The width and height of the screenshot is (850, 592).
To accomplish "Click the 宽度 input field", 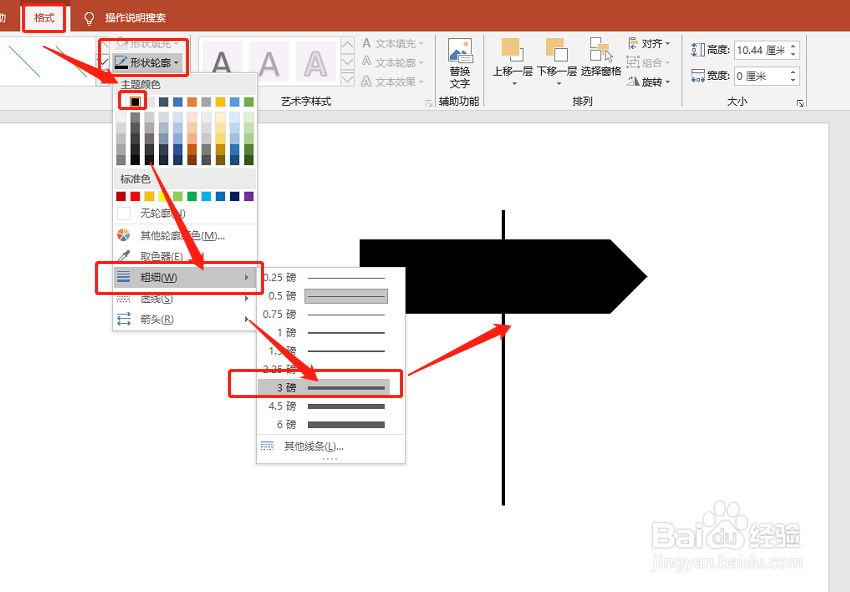I will pos(761,76).
